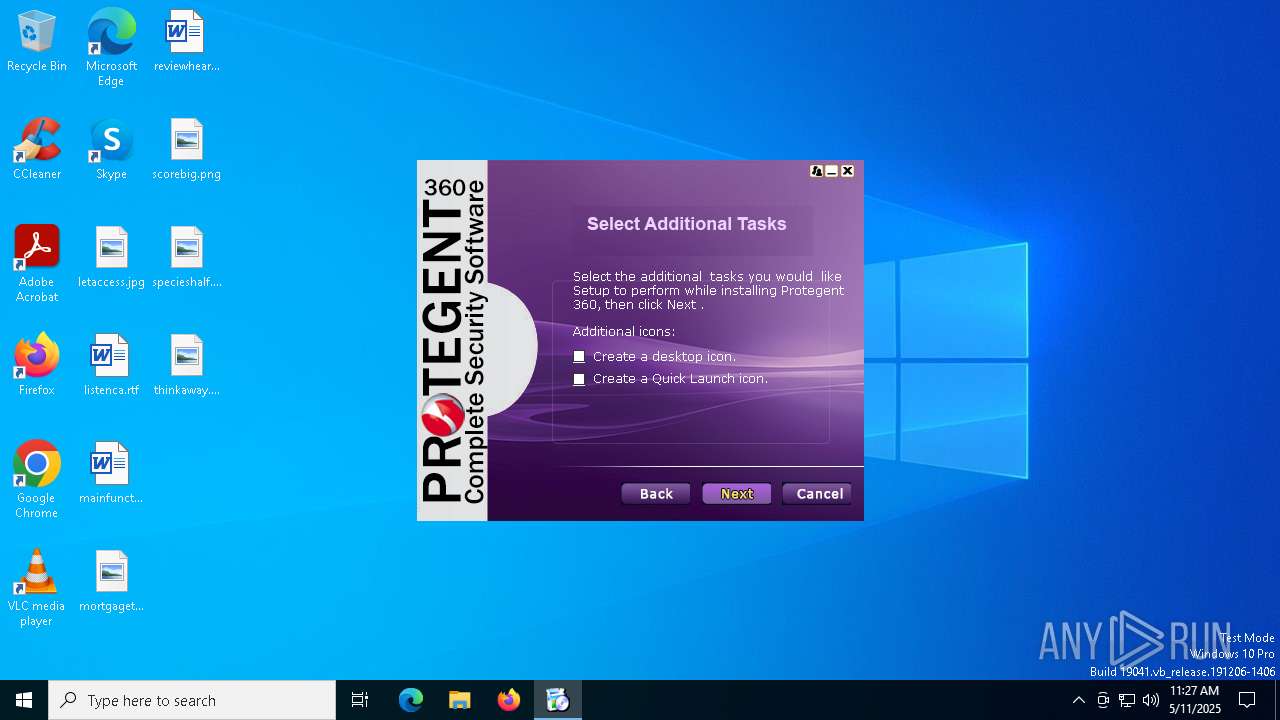Launch Firefox from the taskbar
Image resolution: width=1280 pixels, height=720 pixels.
tap(508, 700)
